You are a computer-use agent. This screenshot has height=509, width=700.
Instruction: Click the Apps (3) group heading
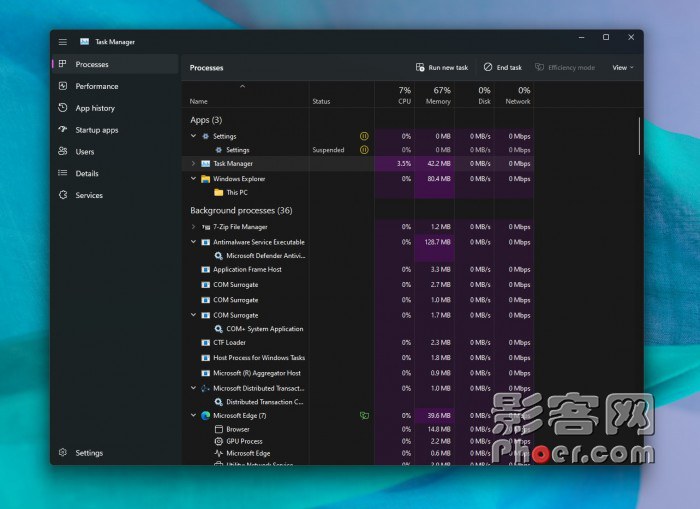point(206,120)
